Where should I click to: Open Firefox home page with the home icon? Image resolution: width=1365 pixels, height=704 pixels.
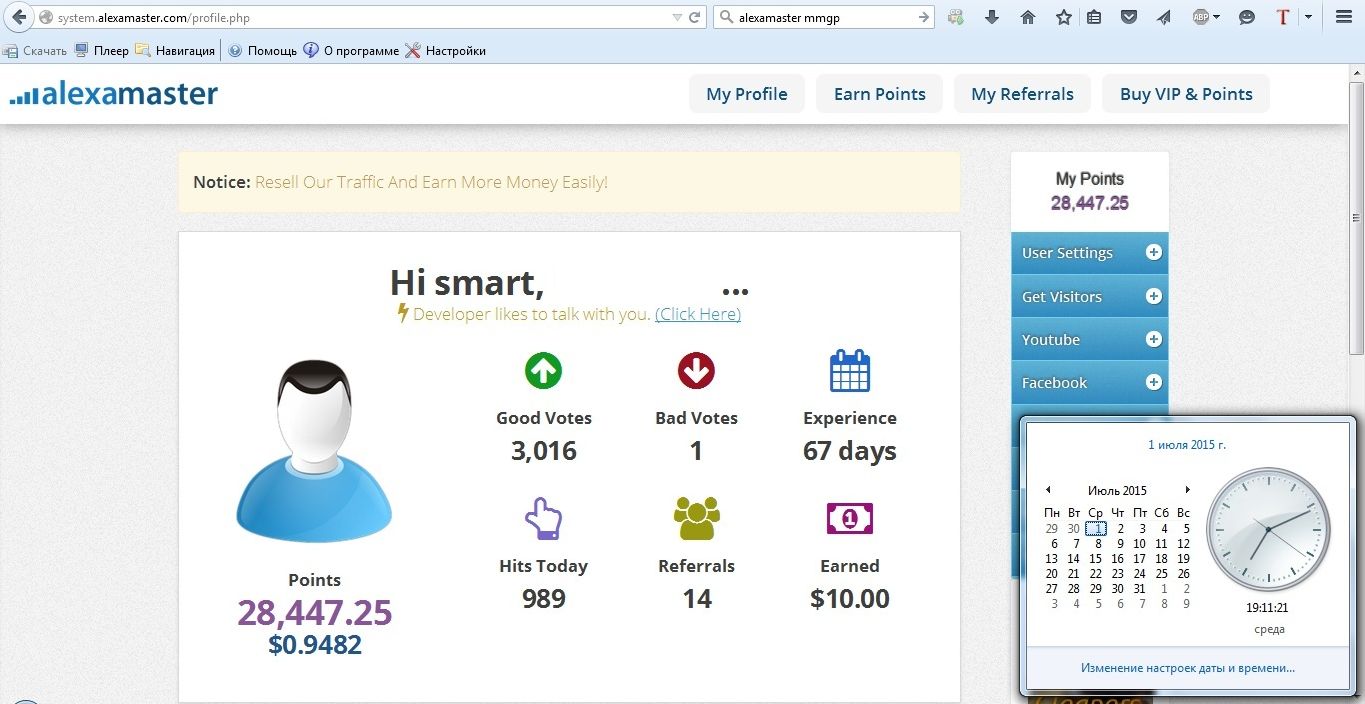pos(1028,17)
